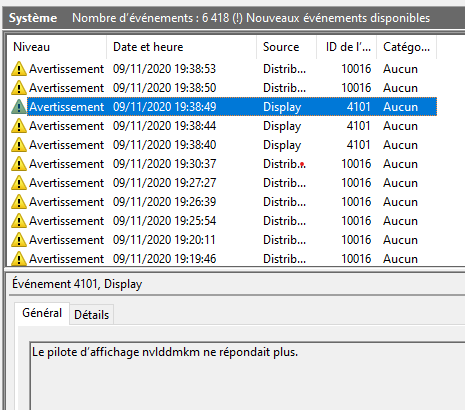
Task: Click warning icon of 19:30:37 event
Action: click(19, 164)
